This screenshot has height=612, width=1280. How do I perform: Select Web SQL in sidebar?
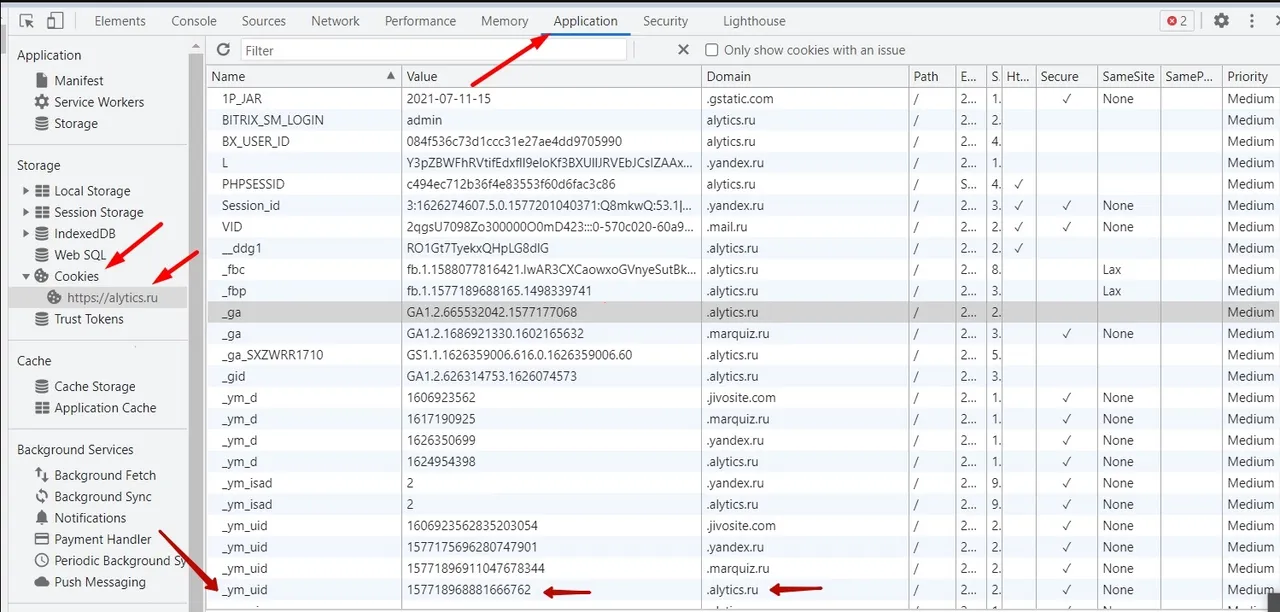tap(80, 255)
